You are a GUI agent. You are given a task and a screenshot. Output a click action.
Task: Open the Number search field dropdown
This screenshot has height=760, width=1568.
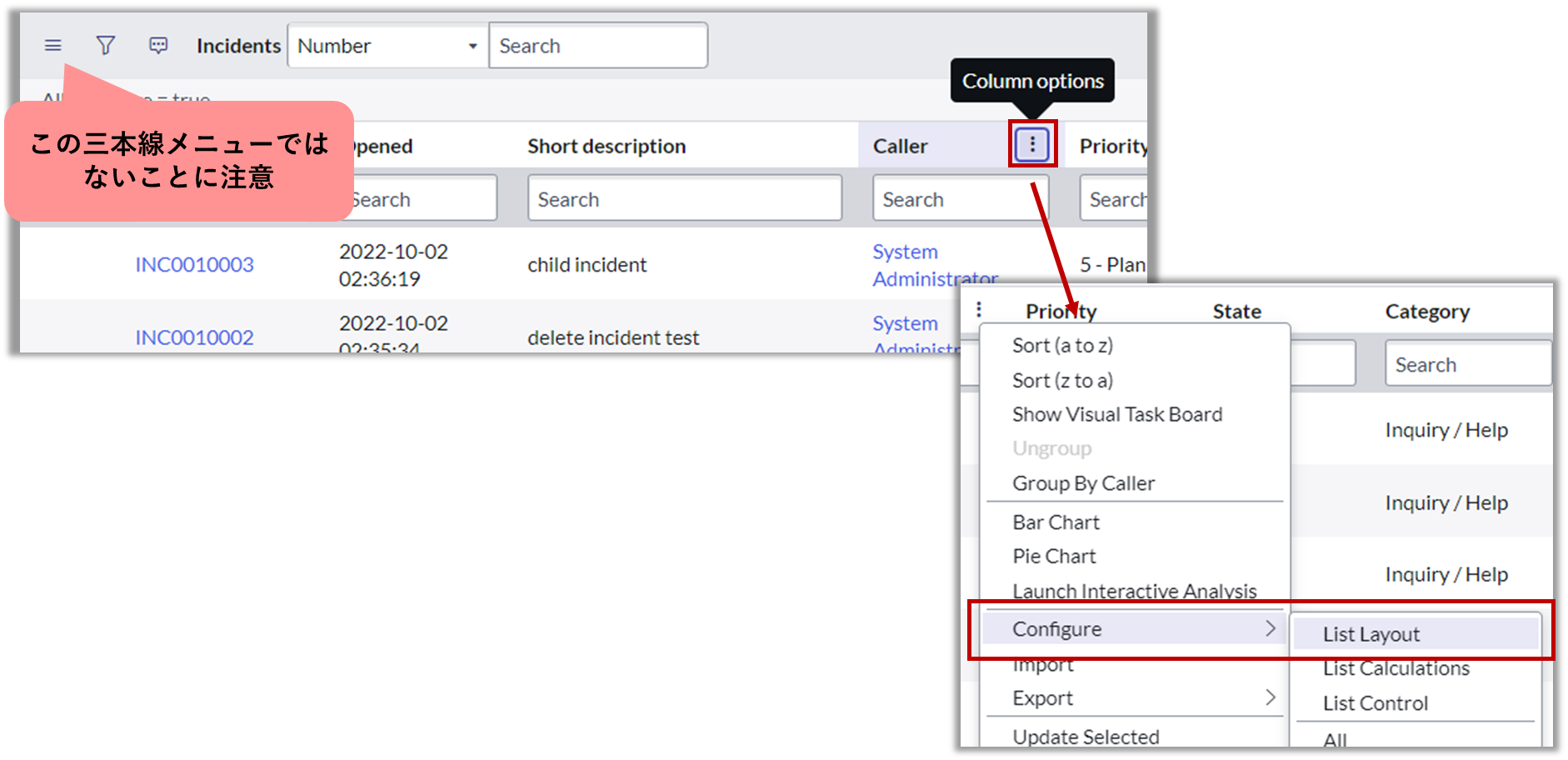click(x=471, y=46)
